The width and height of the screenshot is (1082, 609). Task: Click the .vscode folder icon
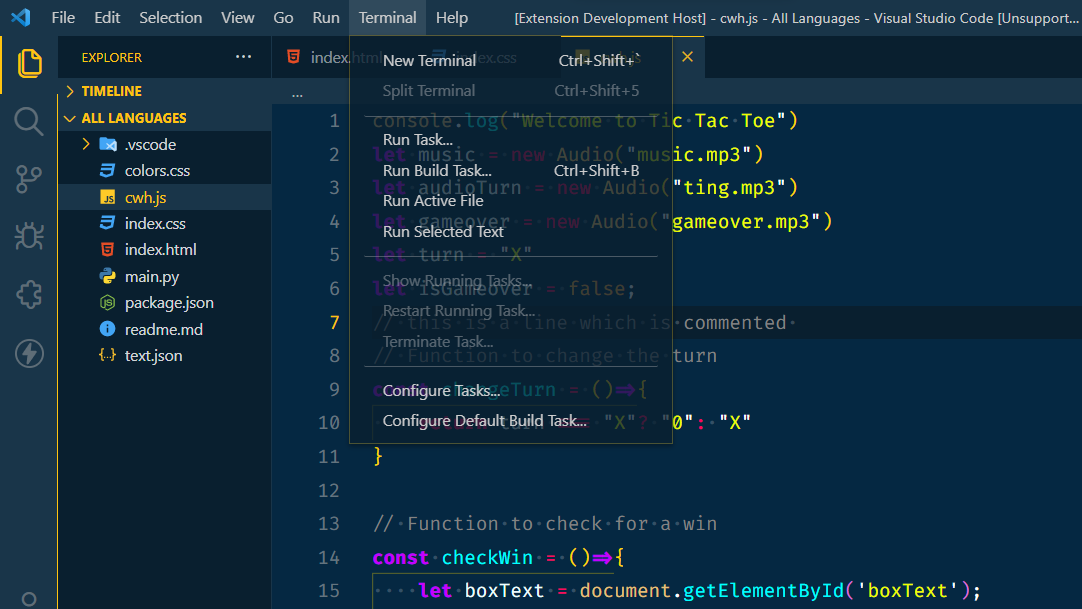pos(108,144)
